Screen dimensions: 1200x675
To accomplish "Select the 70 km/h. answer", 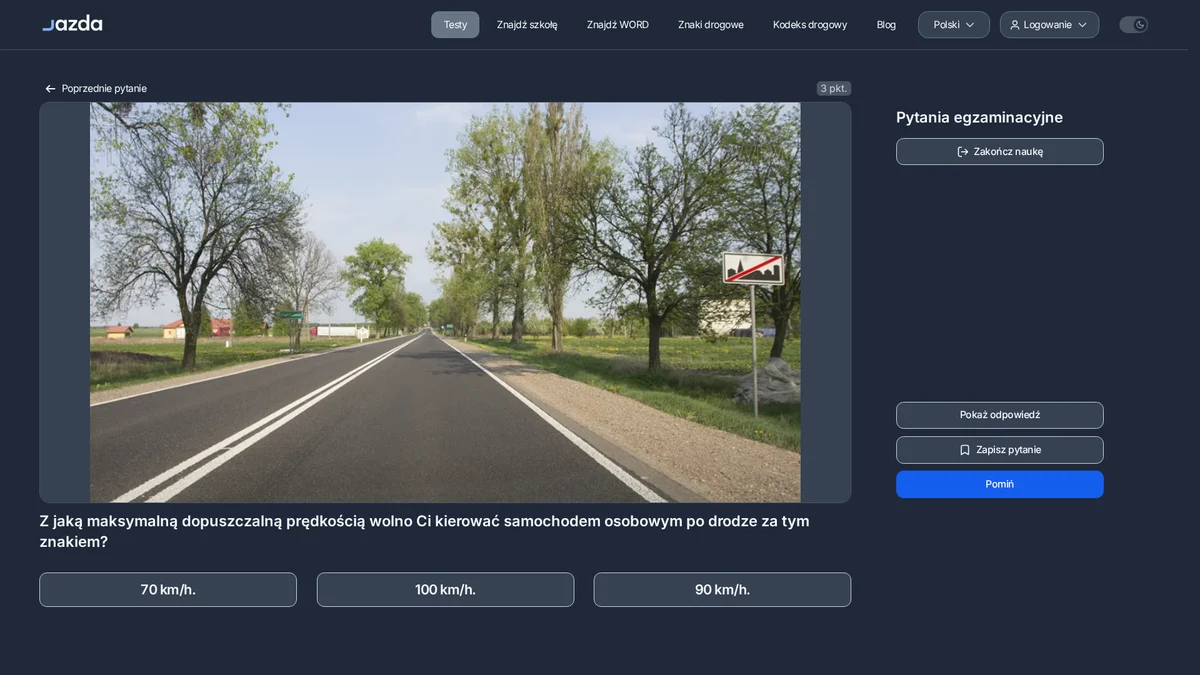I will [x=168, y=590].
